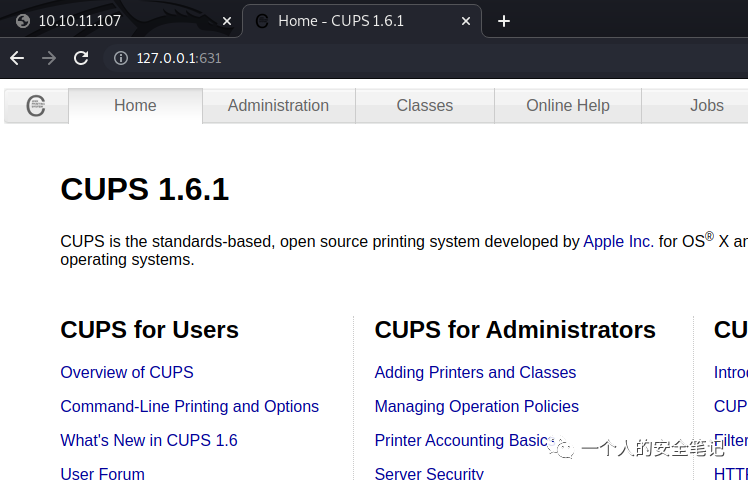This screenshot has height=480, width=748.
Task: Visit the User Forum link
Action: pyautogui.click(x=103, y=473)
